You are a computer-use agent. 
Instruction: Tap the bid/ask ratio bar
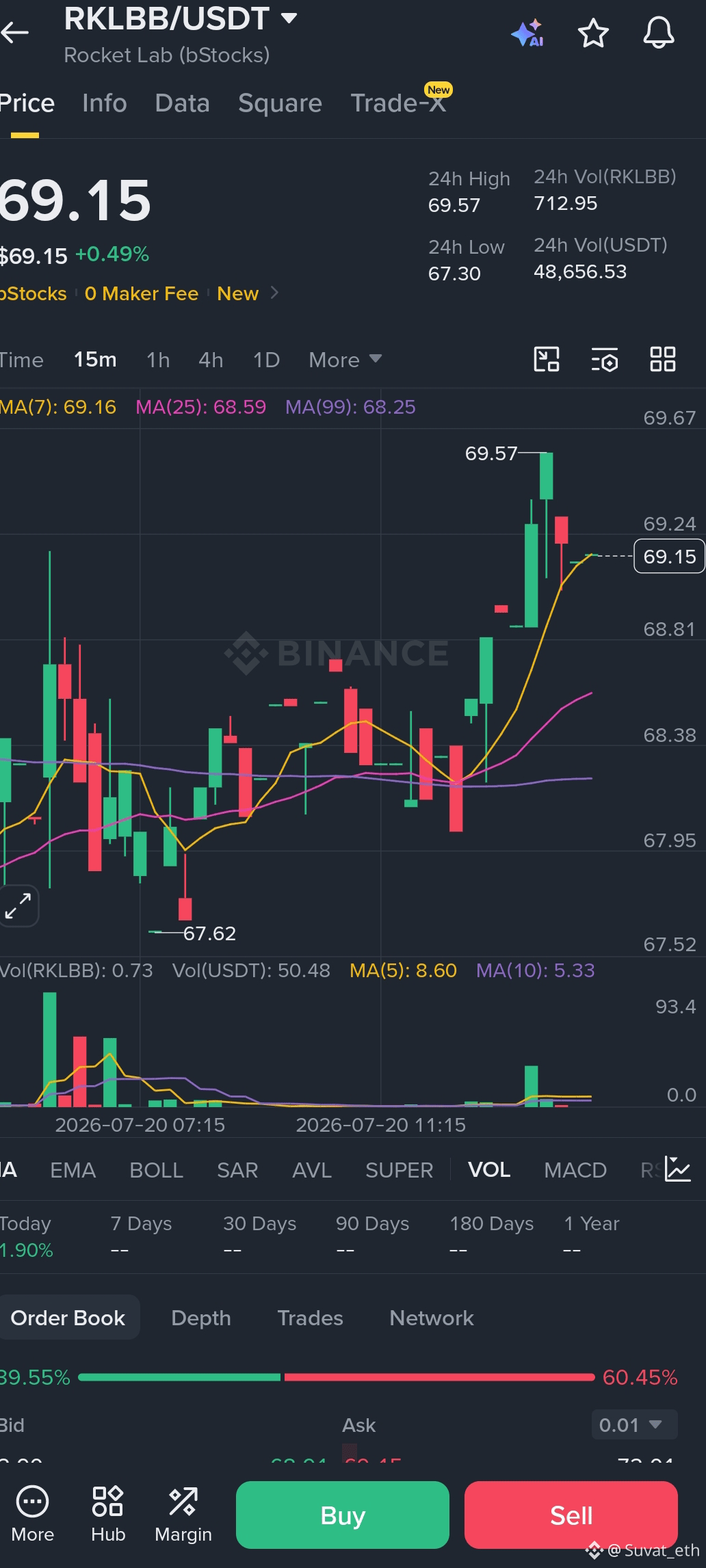pyautogui.click(x=337, y=1377)
